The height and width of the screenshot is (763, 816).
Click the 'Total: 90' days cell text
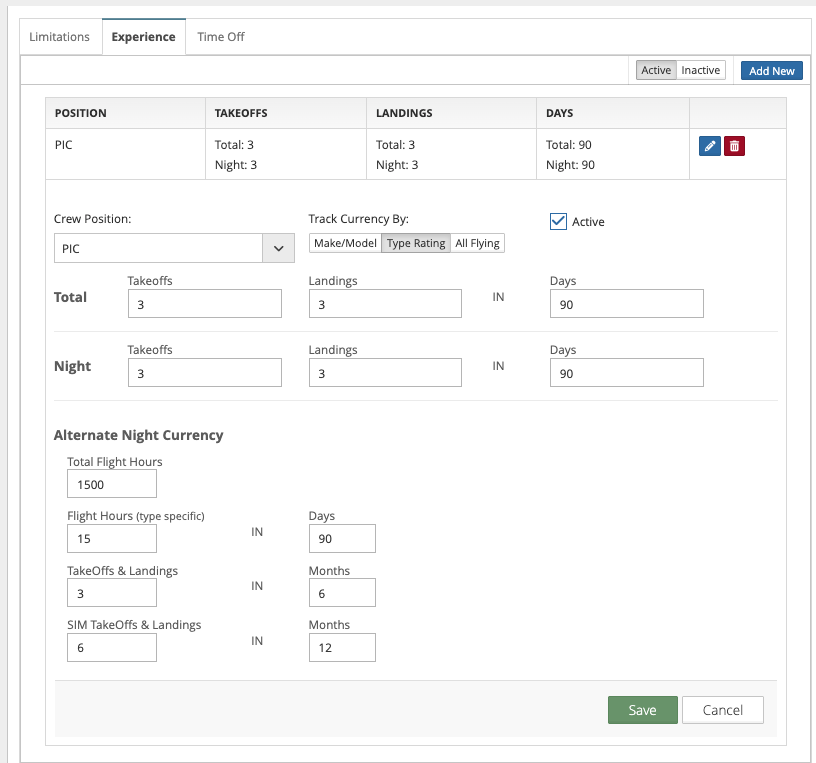[x=569, y=145]
